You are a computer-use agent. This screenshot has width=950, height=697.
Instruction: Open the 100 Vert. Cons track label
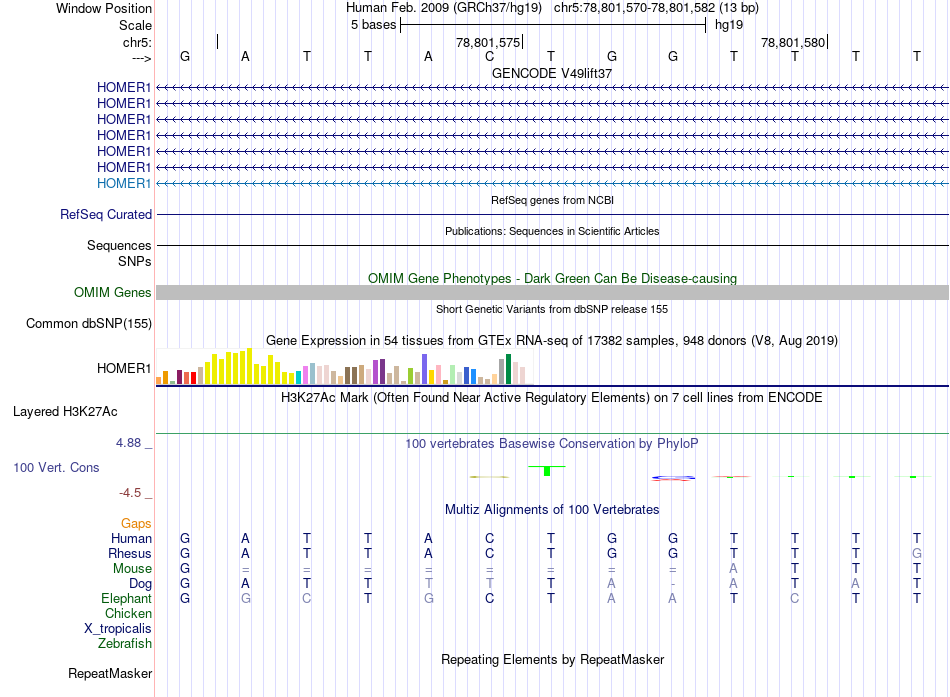coord(56,467)
